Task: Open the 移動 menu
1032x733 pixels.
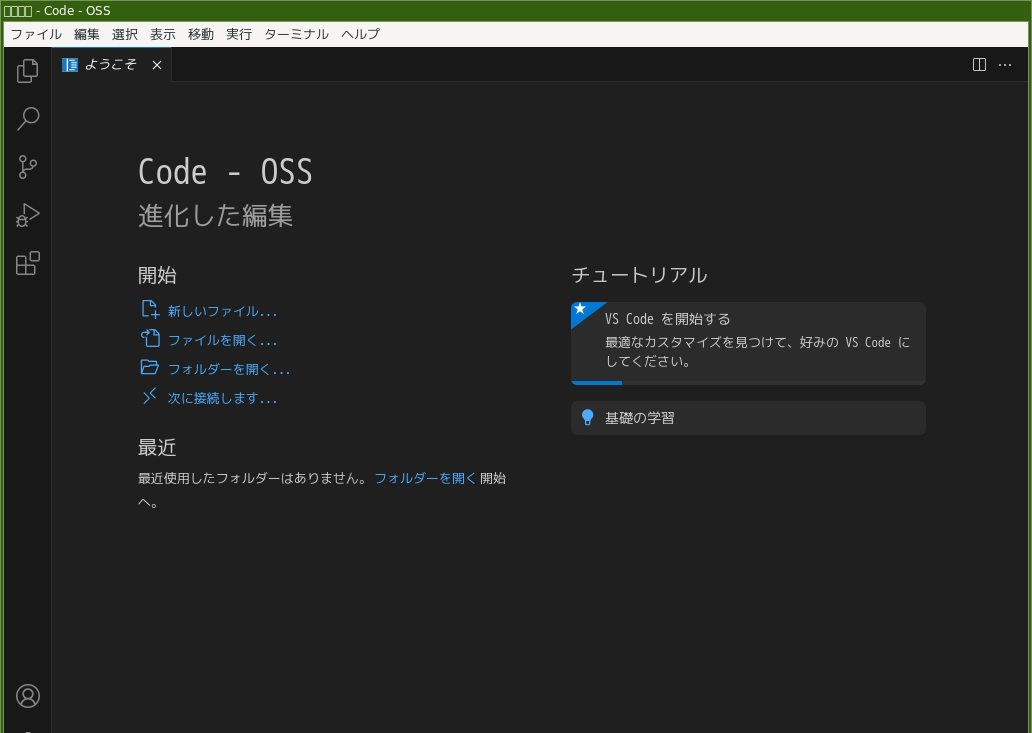Action: pyautogui.click(x=201, y=34)
